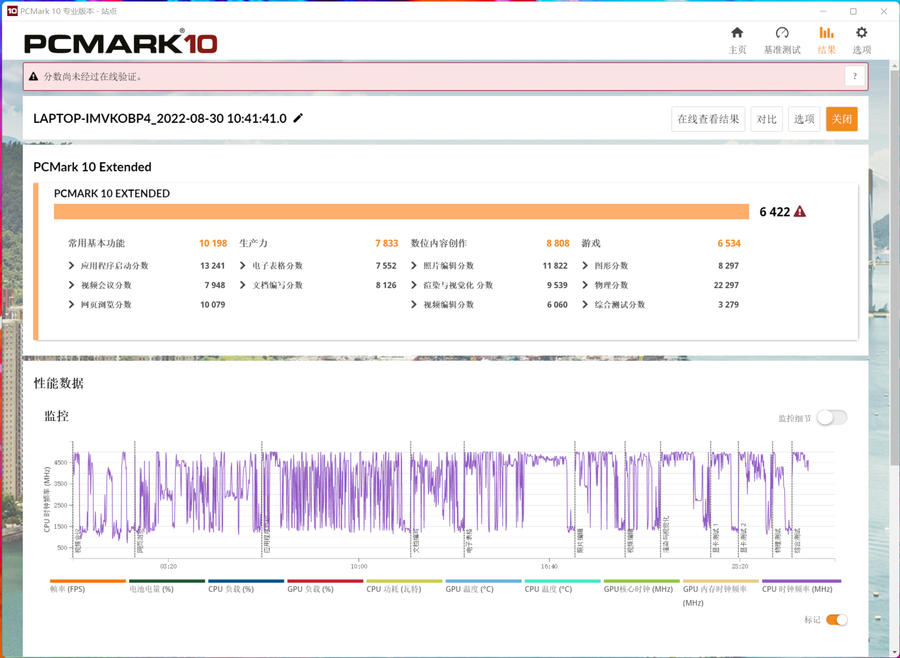Click the orange 关闭 button
Screen dimensions: 900x658
click(x=841, y=119)
